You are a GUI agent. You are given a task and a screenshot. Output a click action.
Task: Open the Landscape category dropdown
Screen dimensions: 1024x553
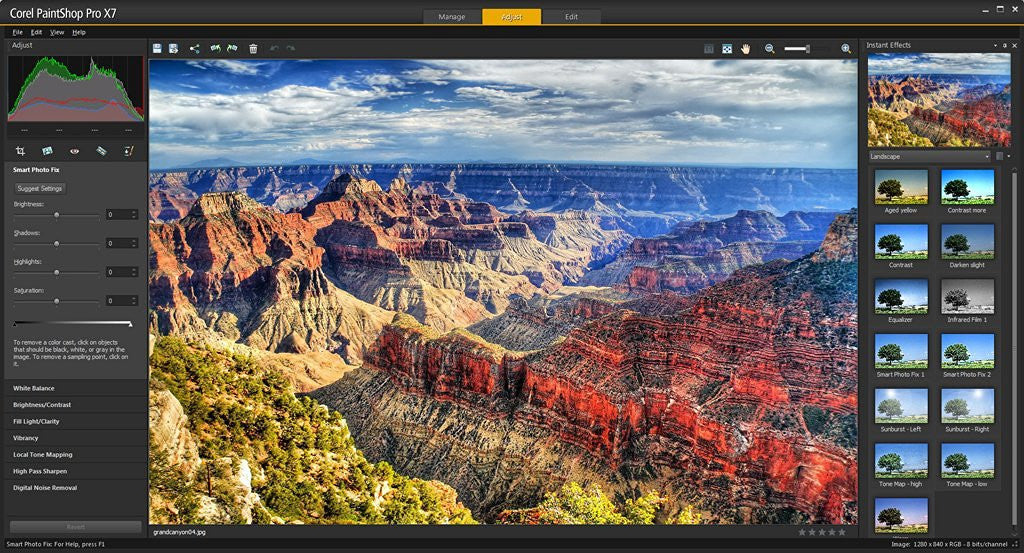[x=928, y=156]
